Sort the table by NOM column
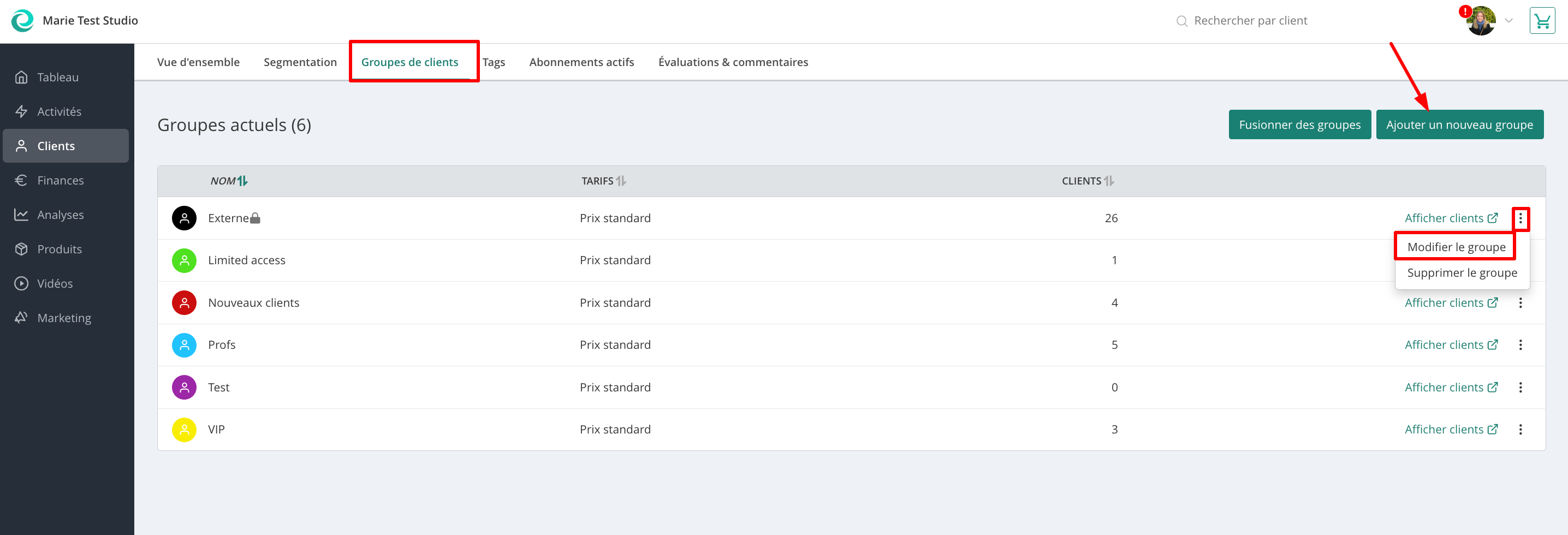 pyautogui.click(x=229, y=181)
